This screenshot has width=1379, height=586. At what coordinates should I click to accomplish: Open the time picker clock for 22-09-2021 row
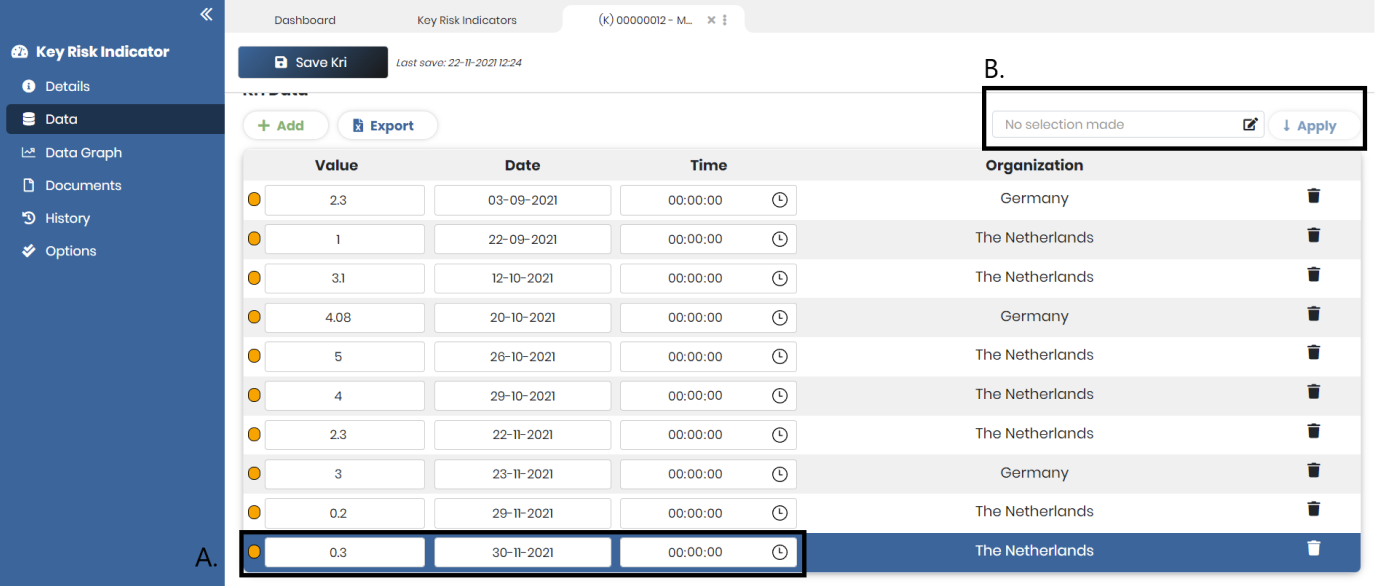pos(780,239)
